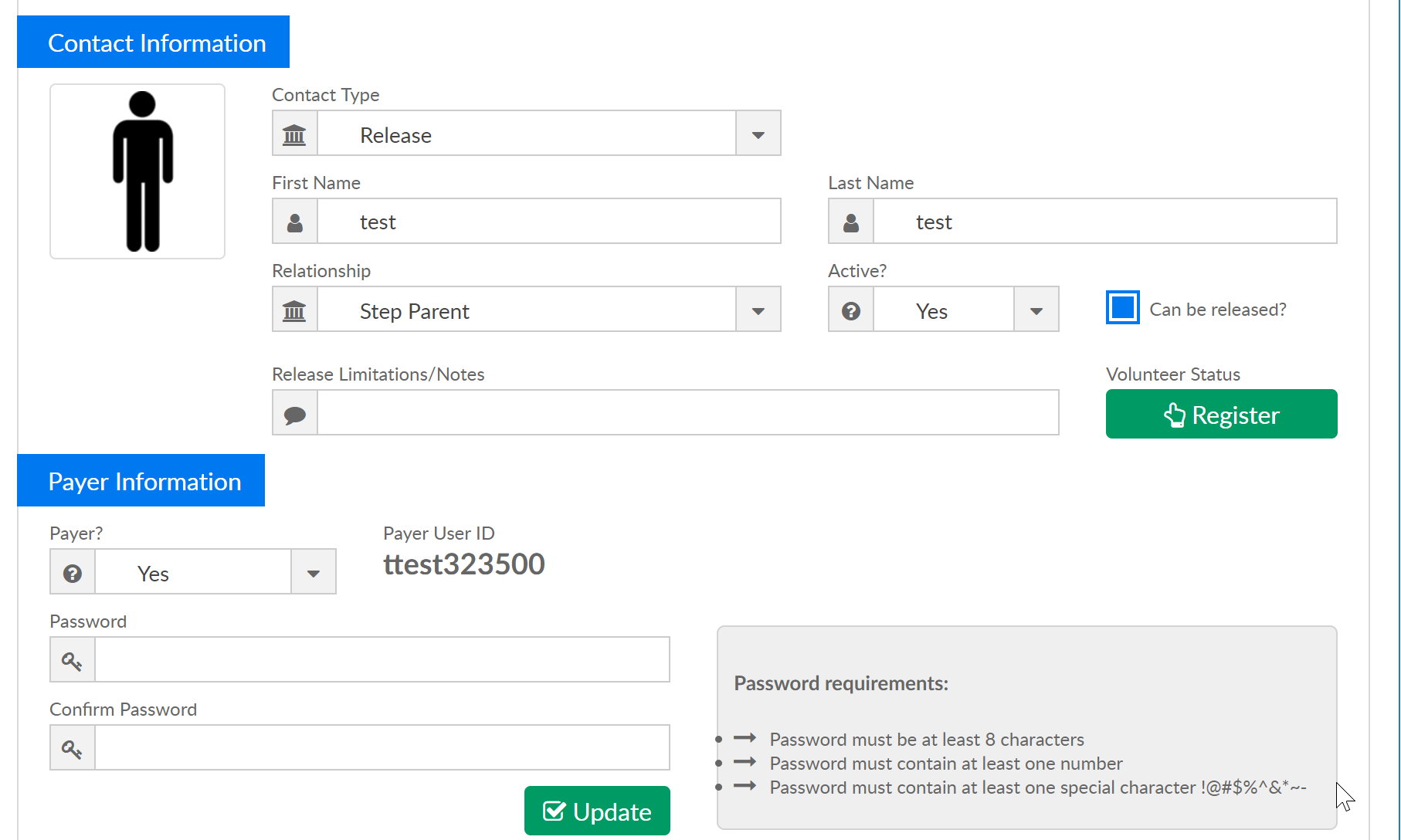Screen dimensions: 1401x840
Task: Click the key icon beside Confirm Password
Action: click(73, 748)
